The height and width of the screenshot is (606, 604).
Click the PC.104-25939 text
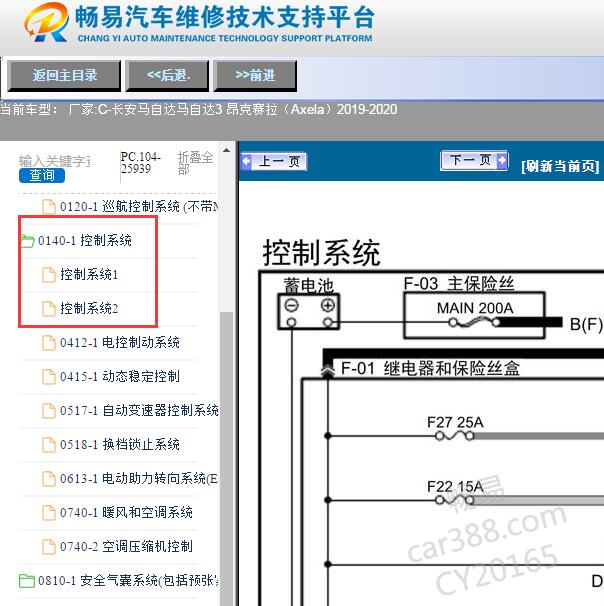point(140,163)
